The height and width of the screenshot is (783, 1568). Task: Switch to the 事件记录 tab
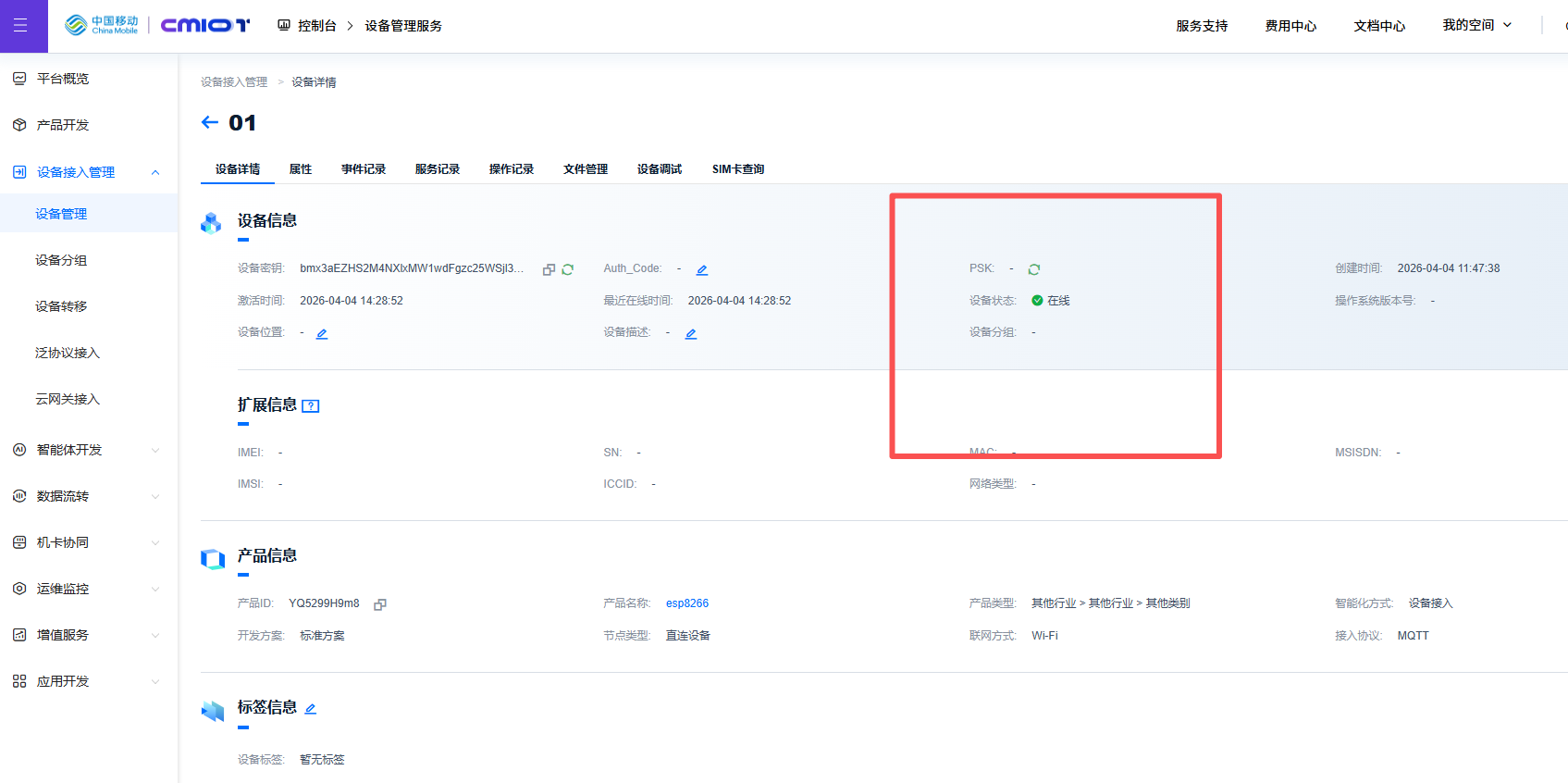(x=364, y=169)
